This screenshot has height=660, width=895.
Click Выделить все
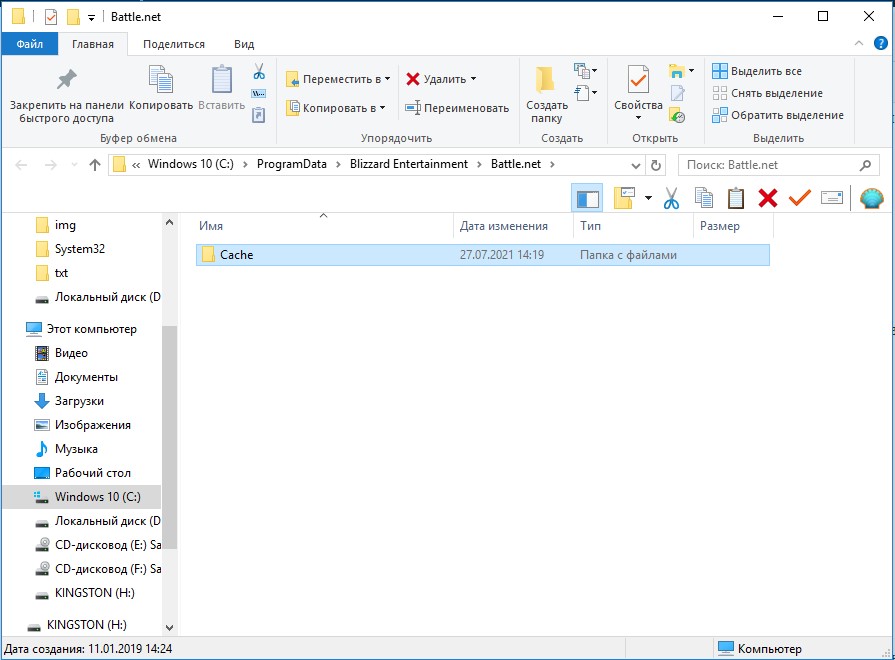coord(757,71)
